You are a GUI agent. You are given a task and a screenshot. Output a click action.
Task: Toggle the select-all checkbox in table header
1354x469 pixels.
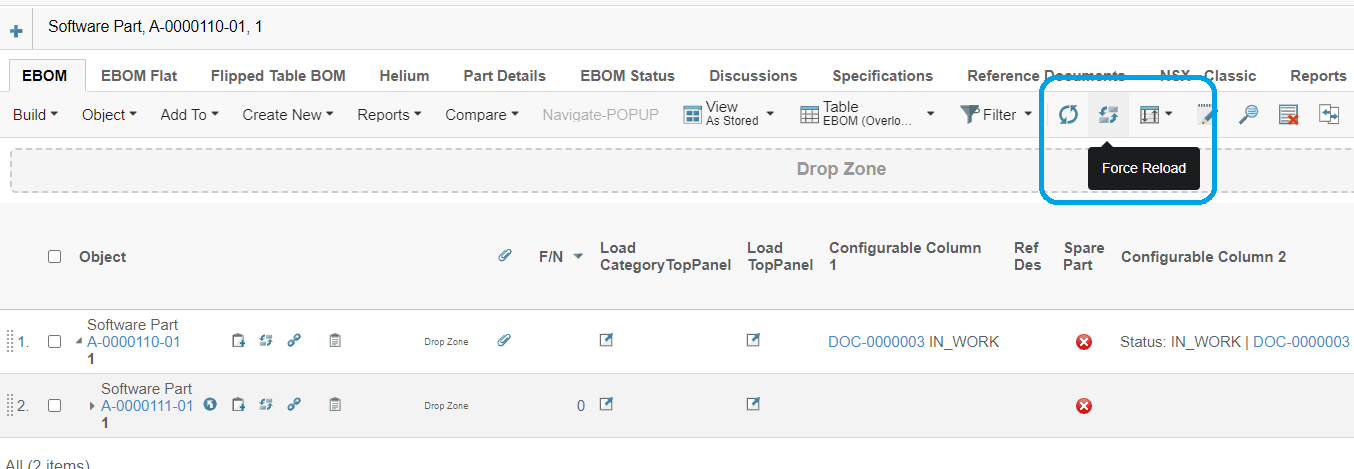55,257
